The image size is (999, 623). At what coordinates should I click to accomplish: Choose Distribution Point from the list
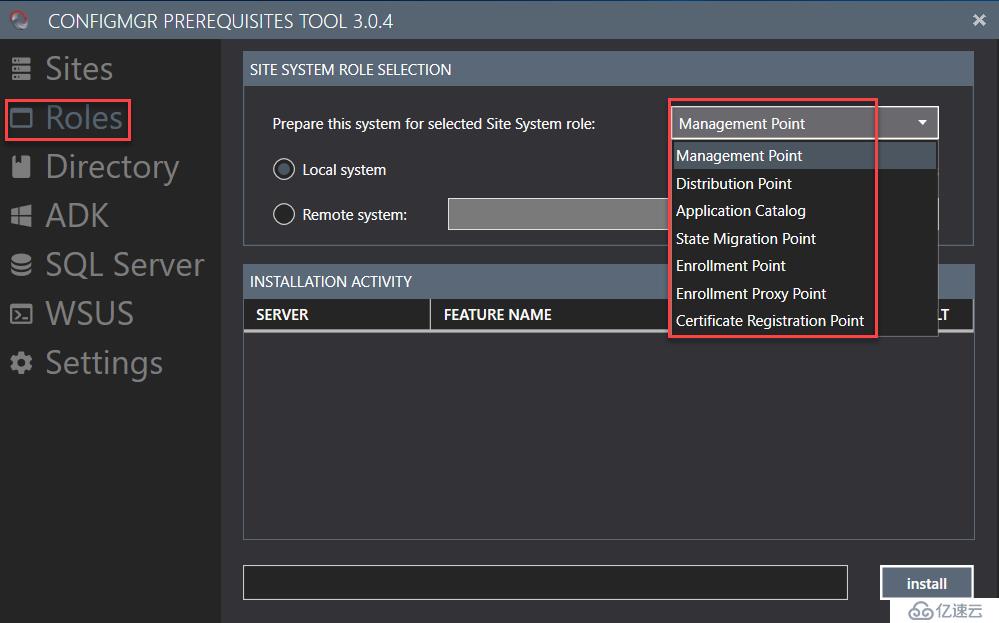tap(805, 183)
